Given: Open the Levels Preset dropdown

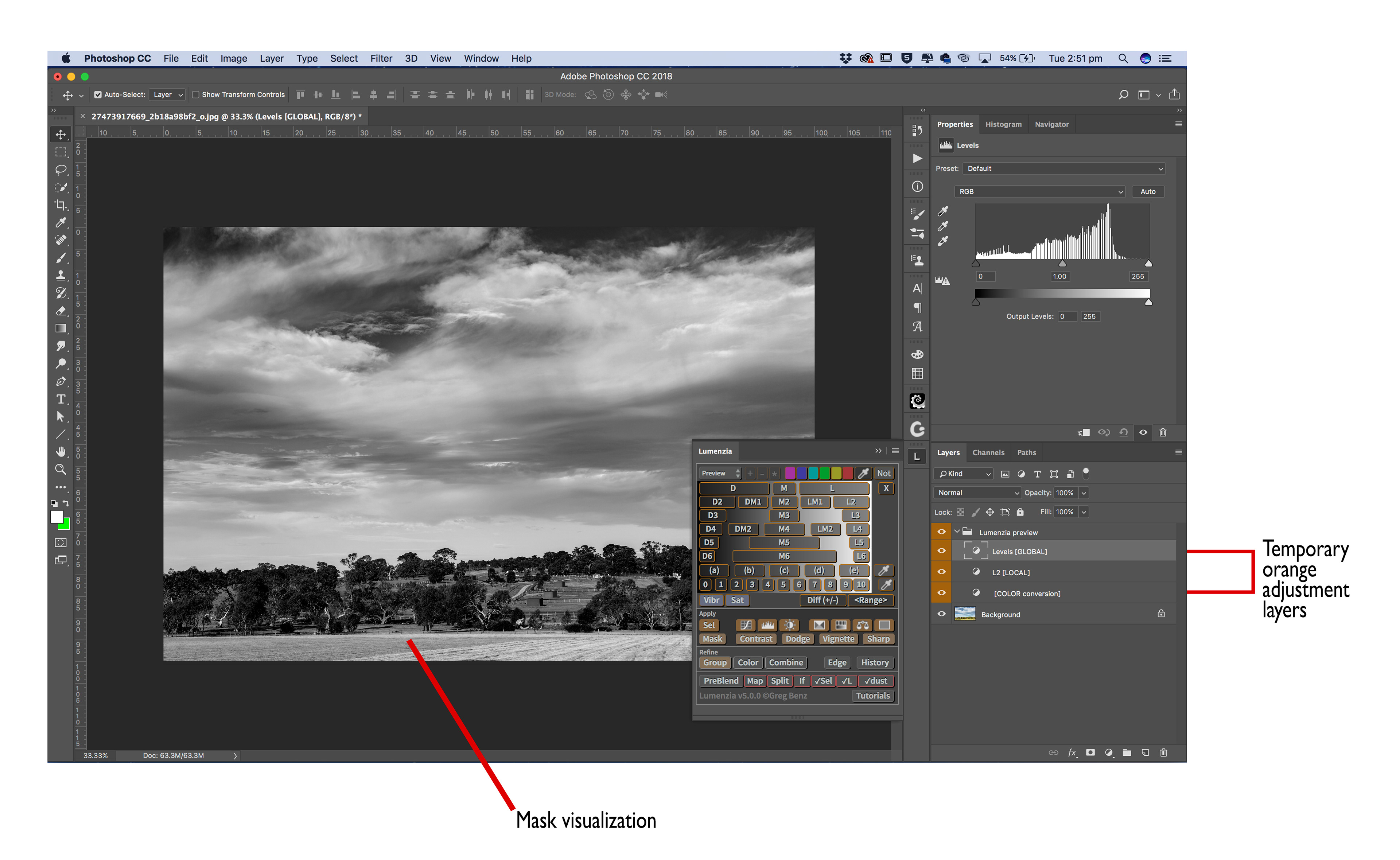Looking at the screenshot, I should click(1064, 169).
